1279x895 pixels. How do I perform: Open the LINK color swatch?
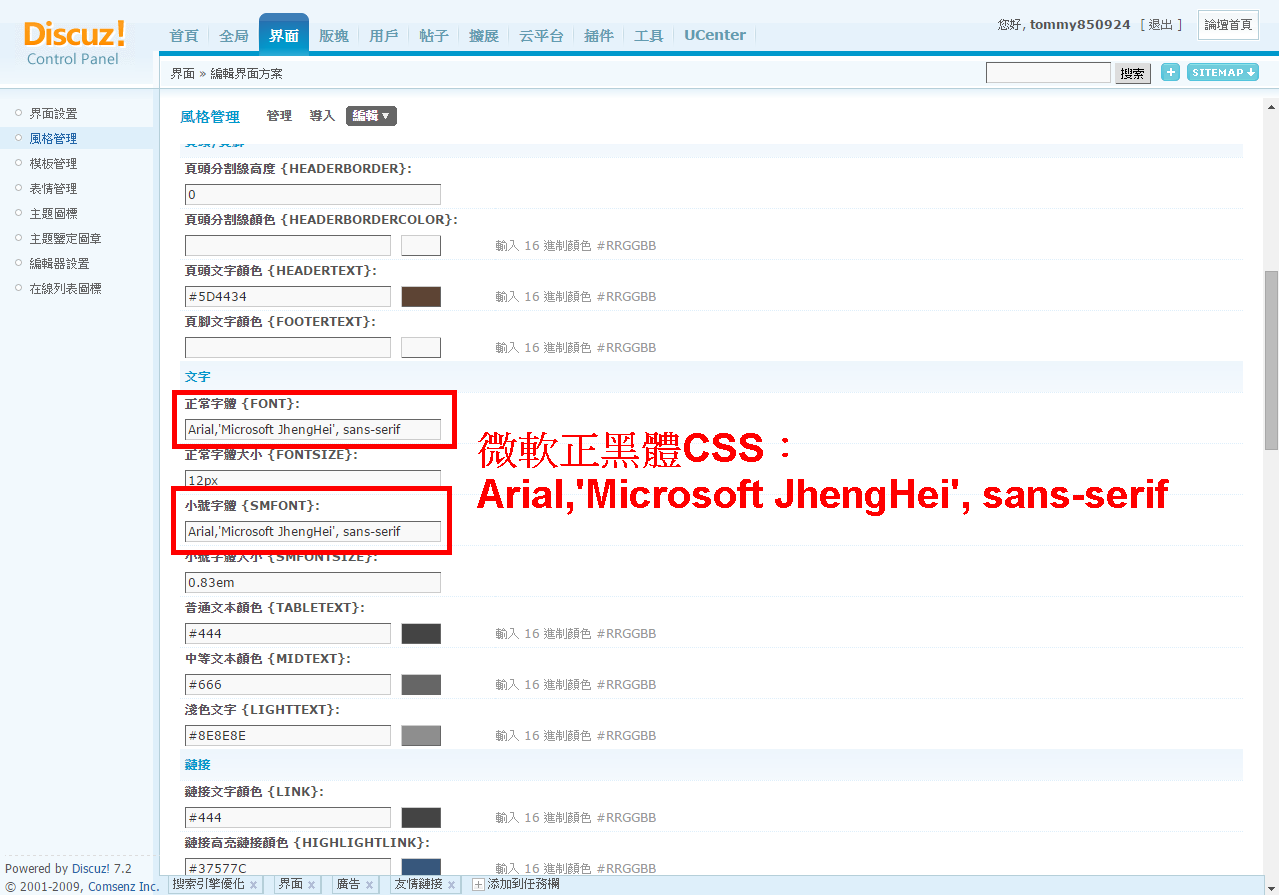point(421,817)
